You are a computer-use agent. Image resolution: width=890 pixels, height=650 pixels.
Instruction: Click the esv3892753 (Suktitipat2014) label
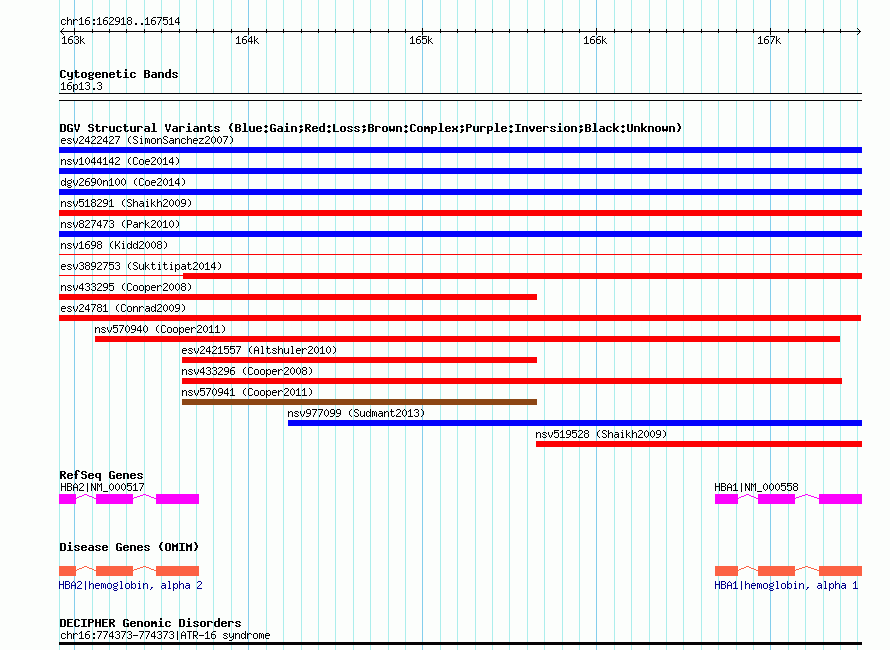click(141, 266)
